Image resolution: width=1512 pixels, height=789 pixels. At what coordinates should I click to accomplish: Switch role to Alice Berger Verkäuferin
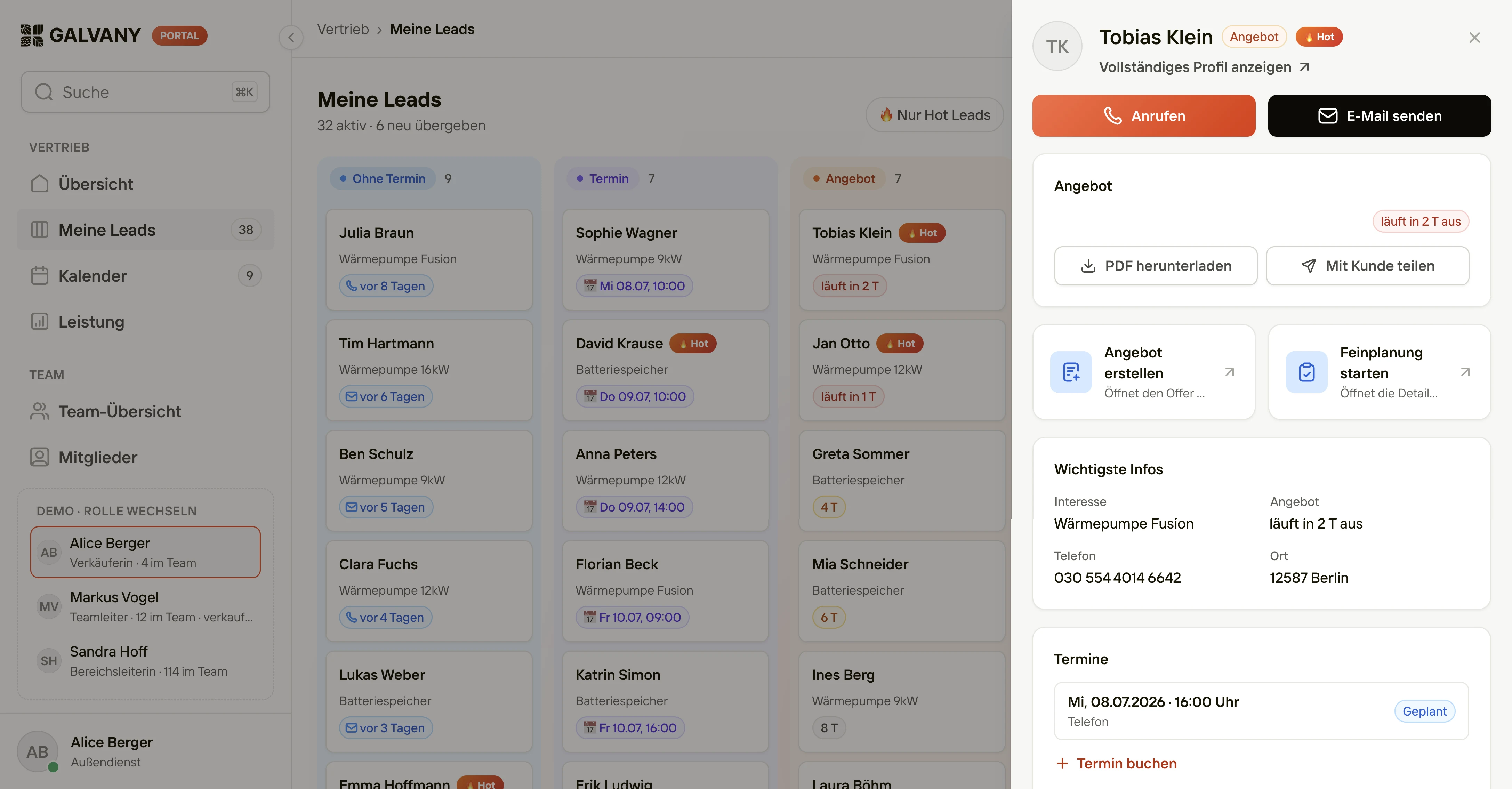coord(146,553)
